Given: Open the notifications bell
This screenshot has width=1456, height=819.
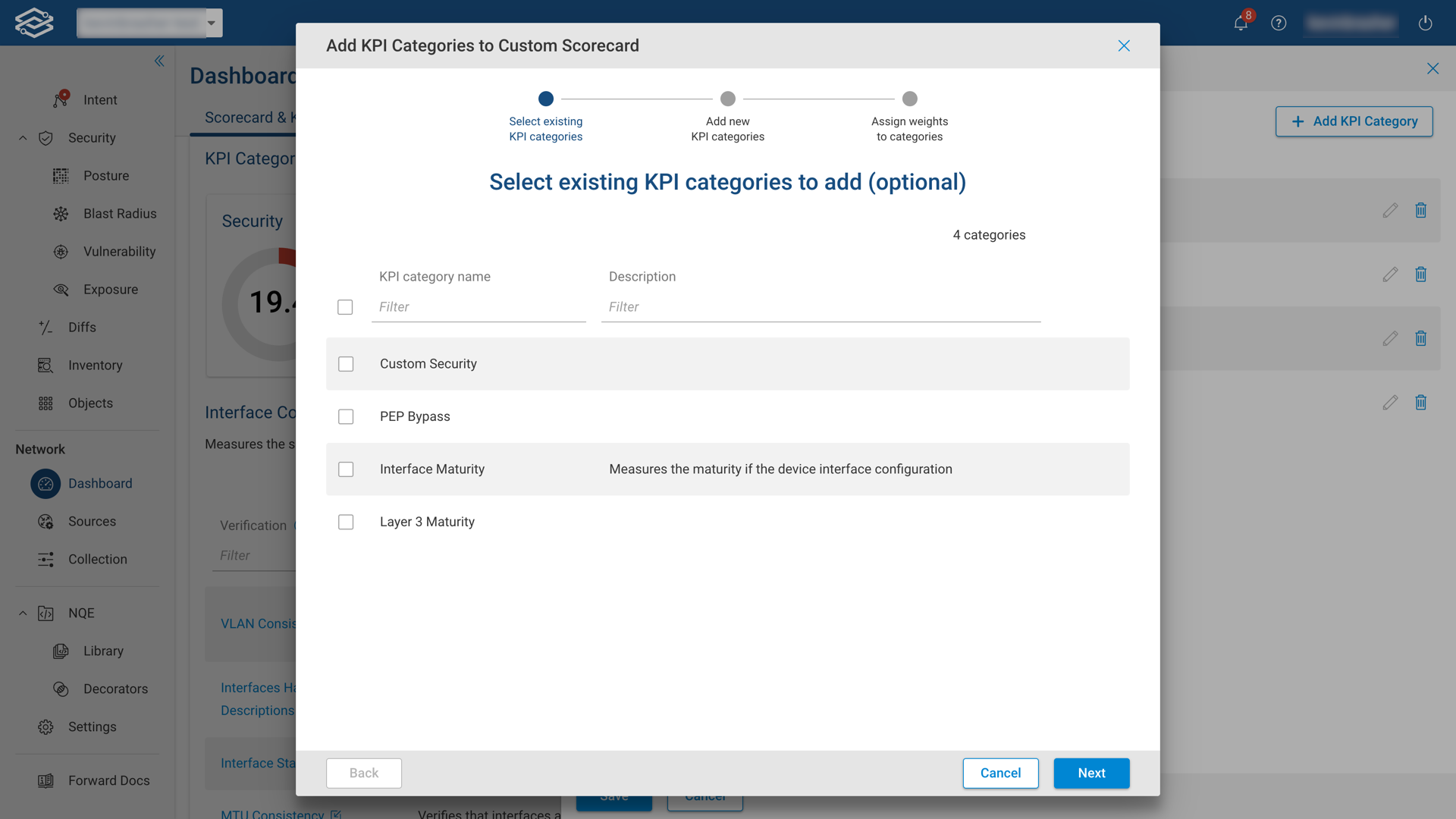Looking at the screenshot, I should (1239, 23).
